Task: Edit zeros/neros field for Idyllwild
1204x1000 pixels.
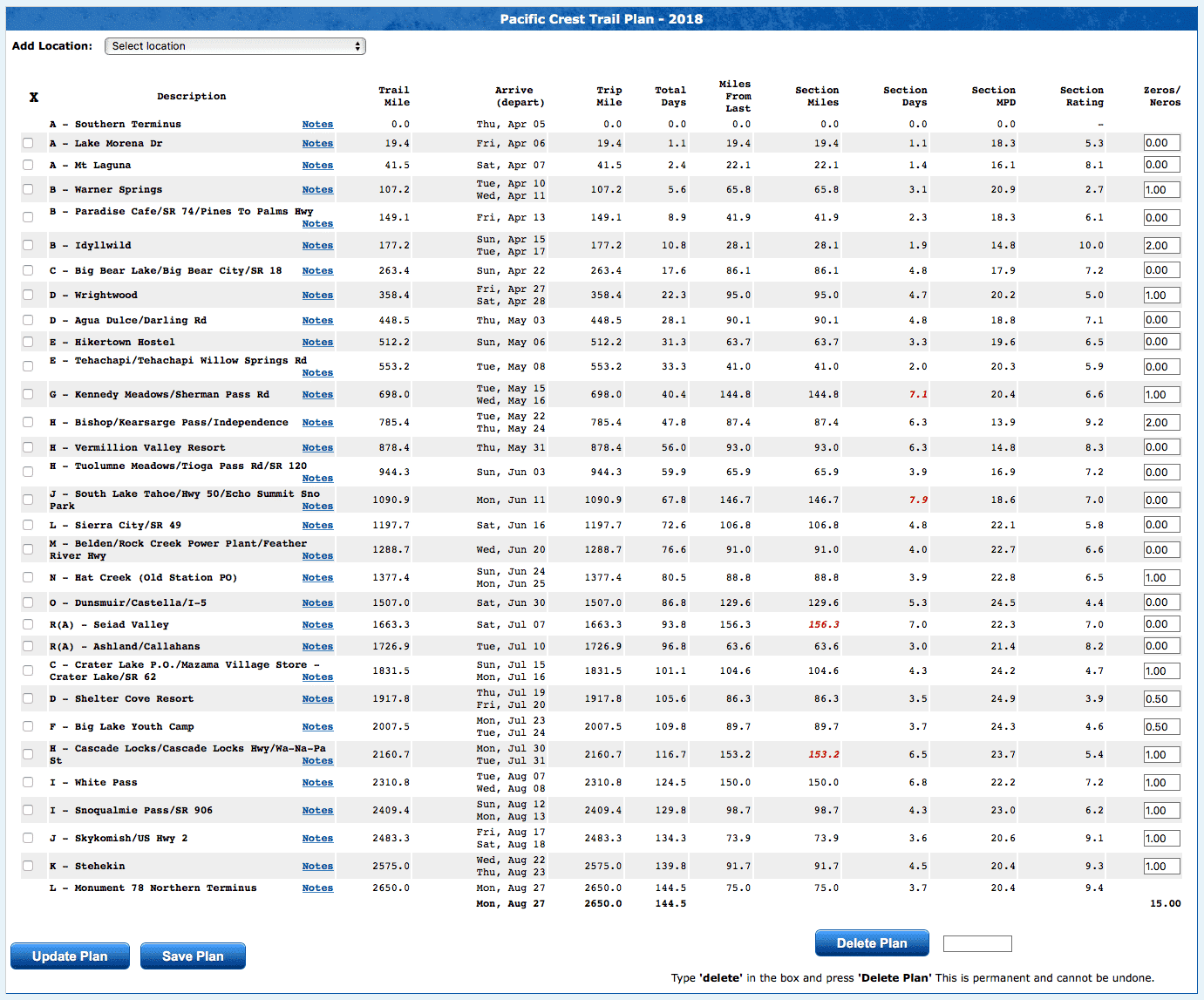Action: pyautogui.click(x=1161, y=245)
